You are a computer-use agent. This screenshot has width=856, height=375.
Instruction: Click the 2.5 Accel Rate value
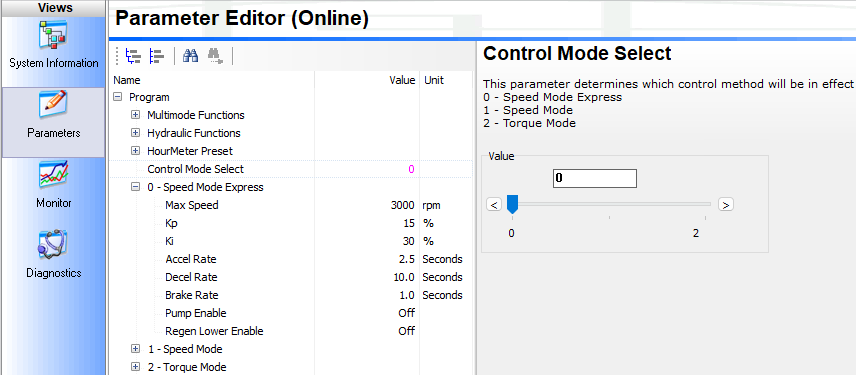[407, 259]
